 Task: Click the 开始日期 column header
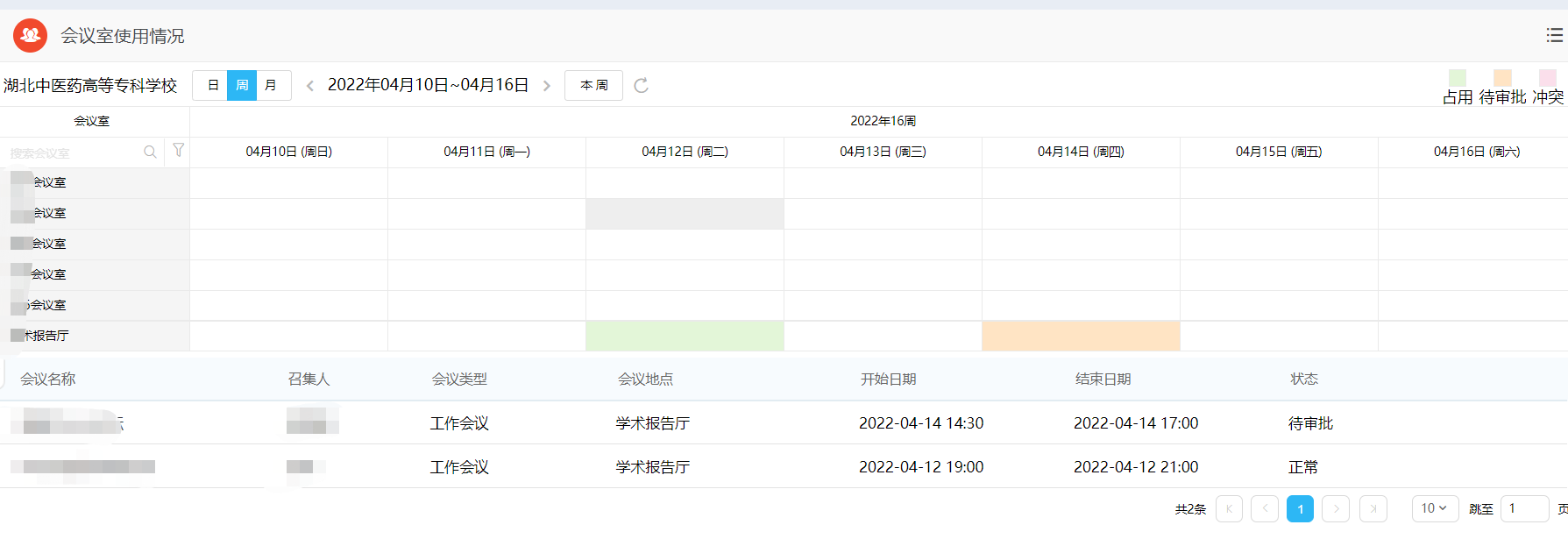tap(888, 379)
